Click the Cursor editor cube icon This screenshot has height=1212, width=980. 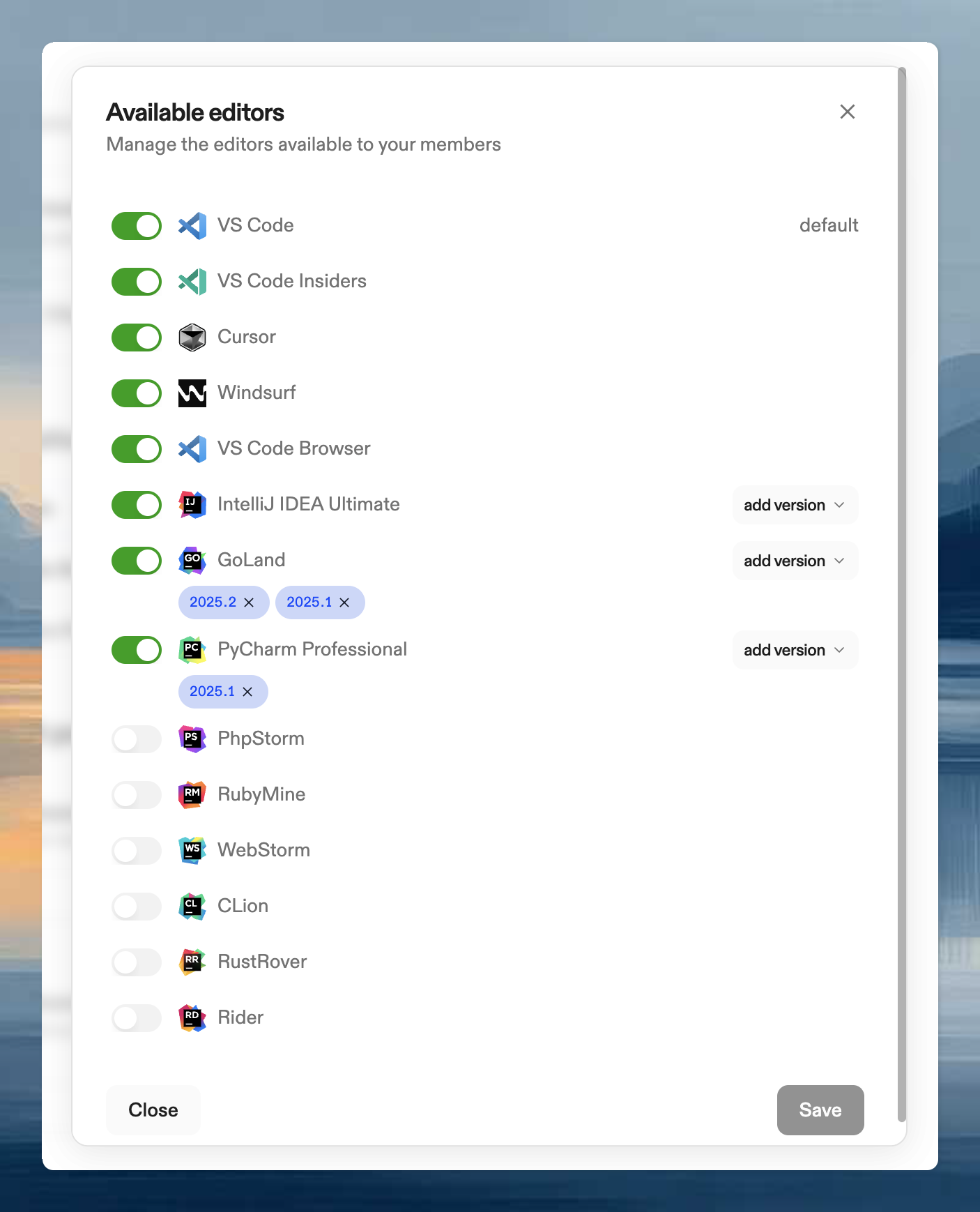pos(192,338)
